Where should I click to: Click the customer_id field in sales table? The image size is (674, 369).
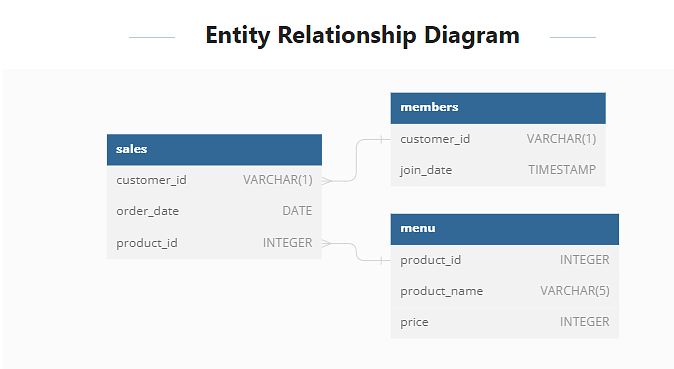point(214,180)
